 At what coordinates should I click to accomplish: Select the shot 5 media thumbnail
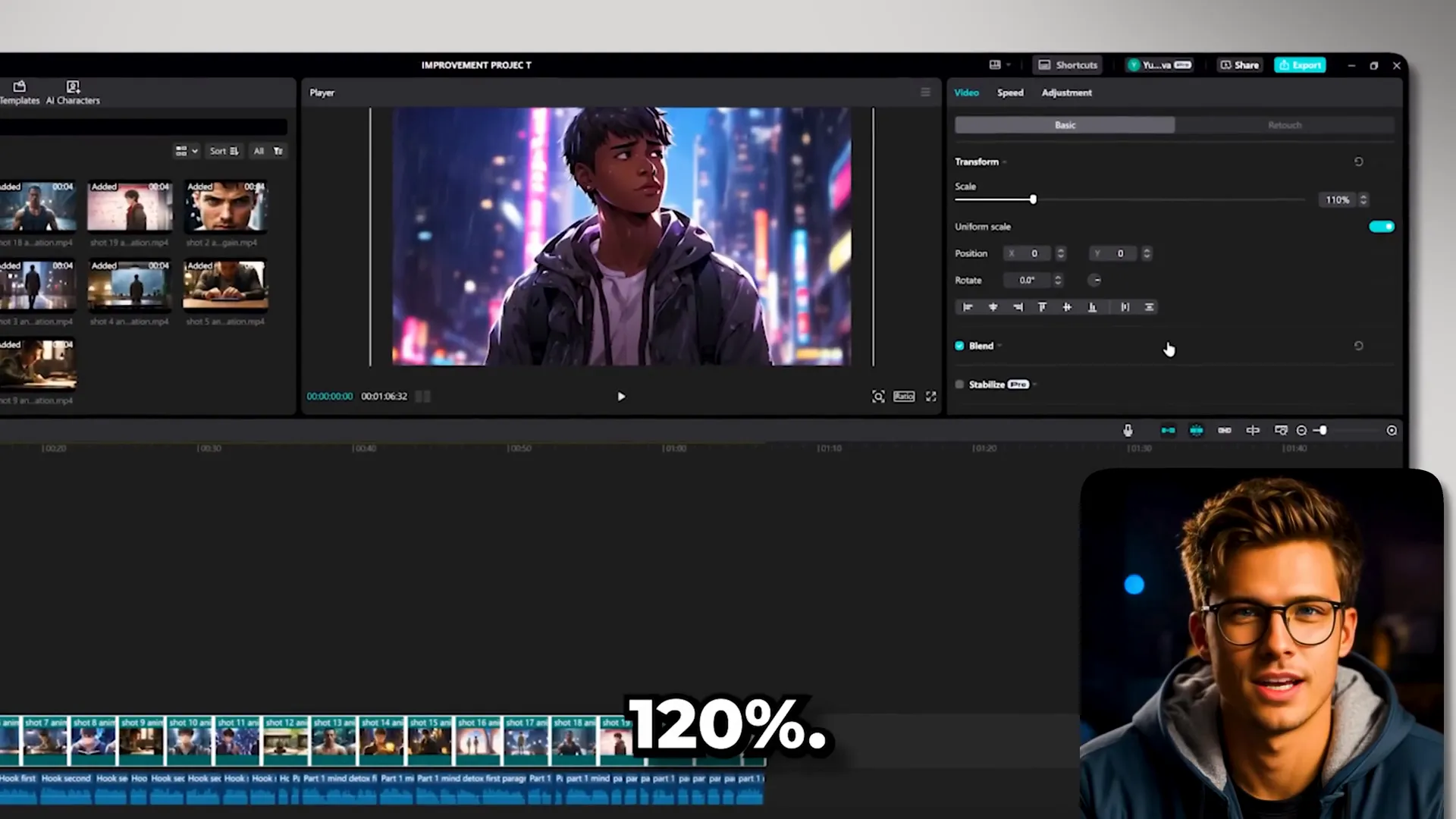pyautogui.click(x=225, y=285)
